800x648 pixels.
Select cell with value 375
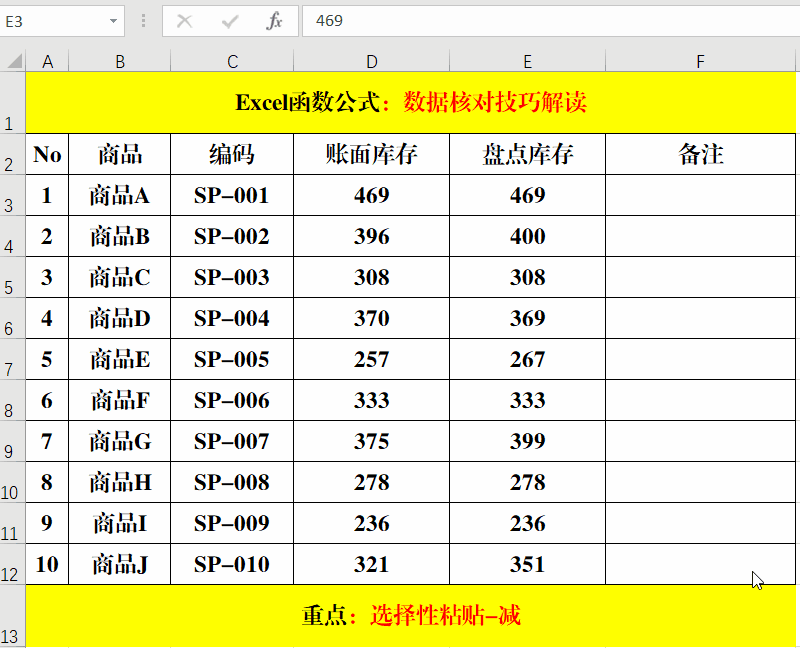[x=371, y=441]
